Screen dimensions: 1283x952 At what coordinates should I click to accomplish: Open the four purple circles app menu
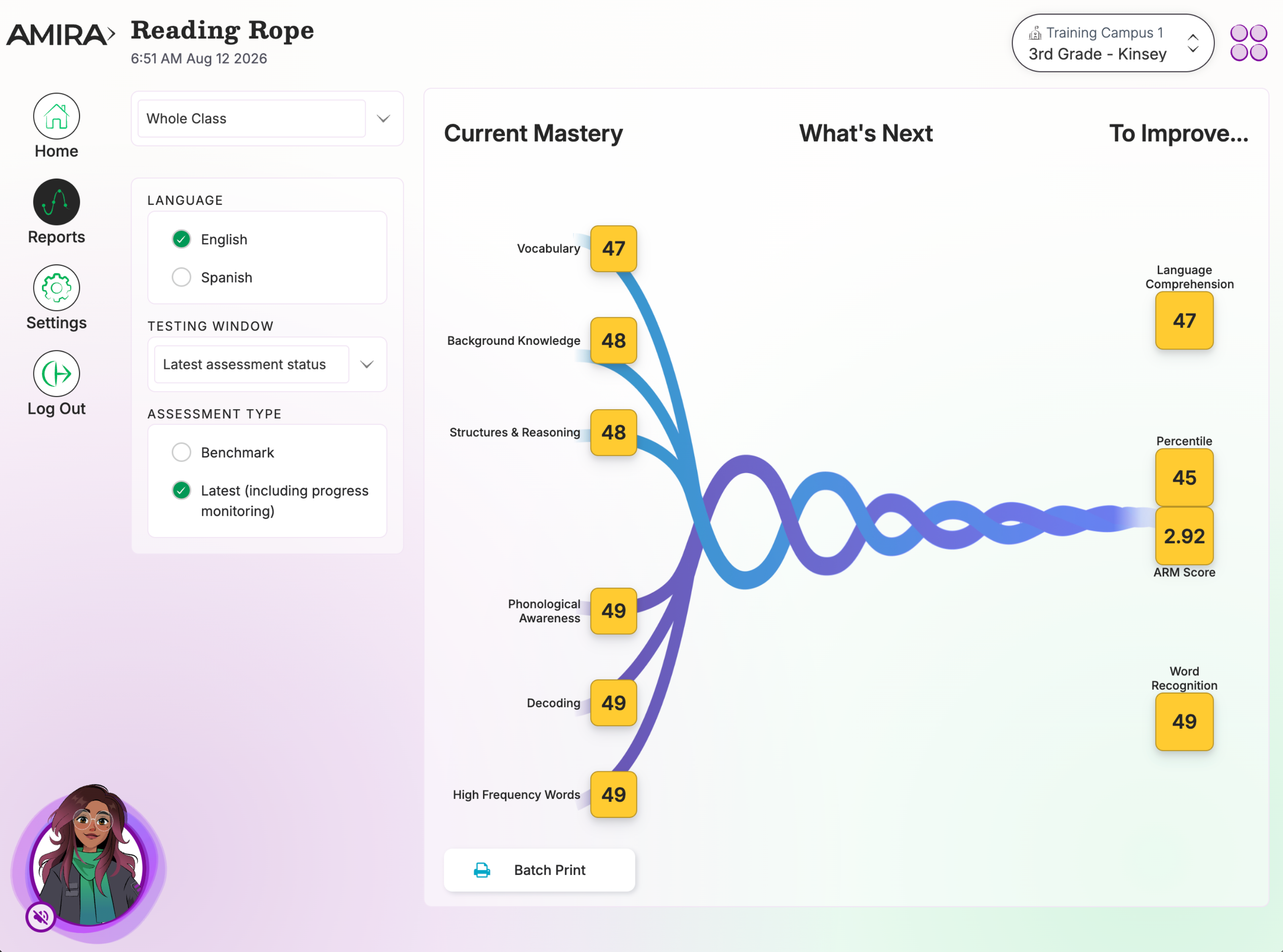coord(1248,43)
